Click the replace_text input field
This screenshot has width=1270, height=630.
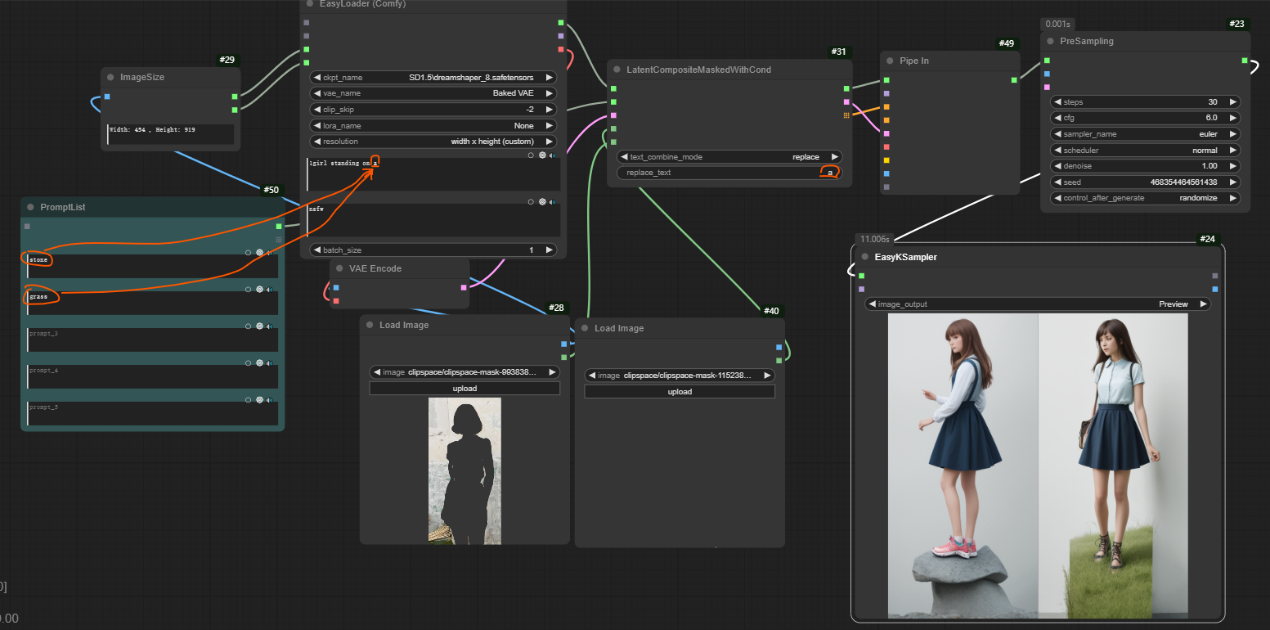(x=729, y=173)
